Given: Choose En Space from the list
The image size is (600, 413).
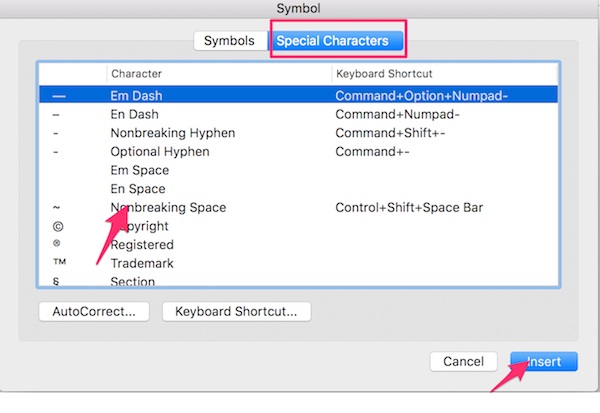Looking at the screenshot, I should [138, 189].
